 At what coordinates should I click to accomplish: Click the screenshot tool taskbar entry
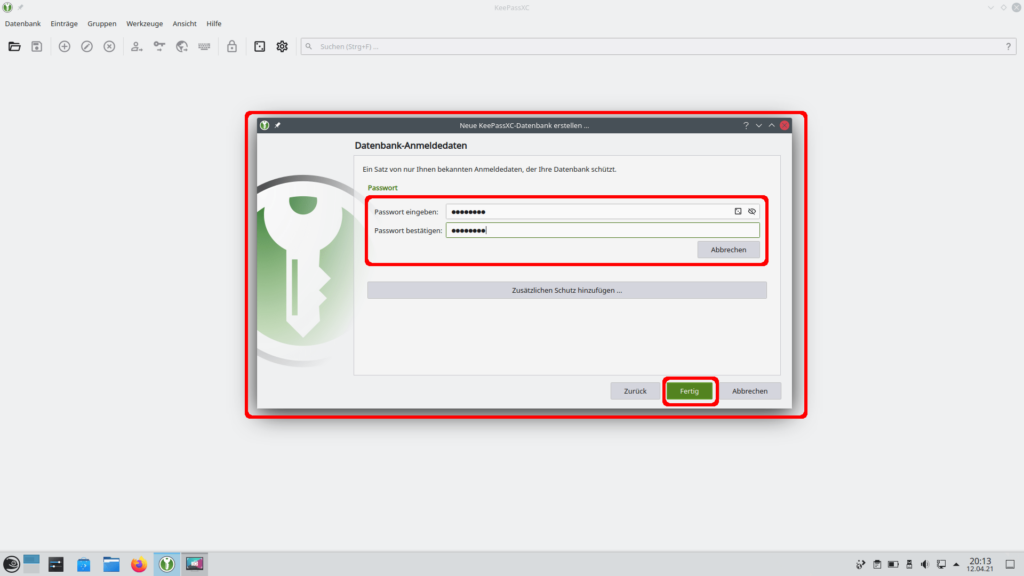[195, 564]
